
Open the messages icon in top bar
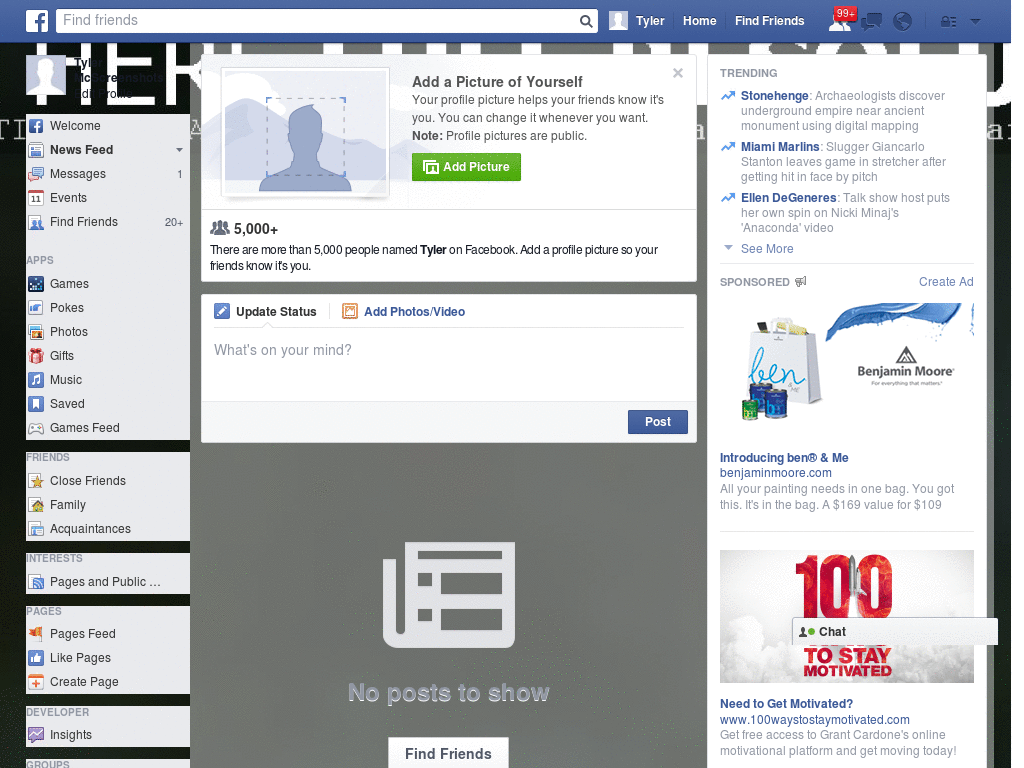pyautogui.click(x=871, y=22)
